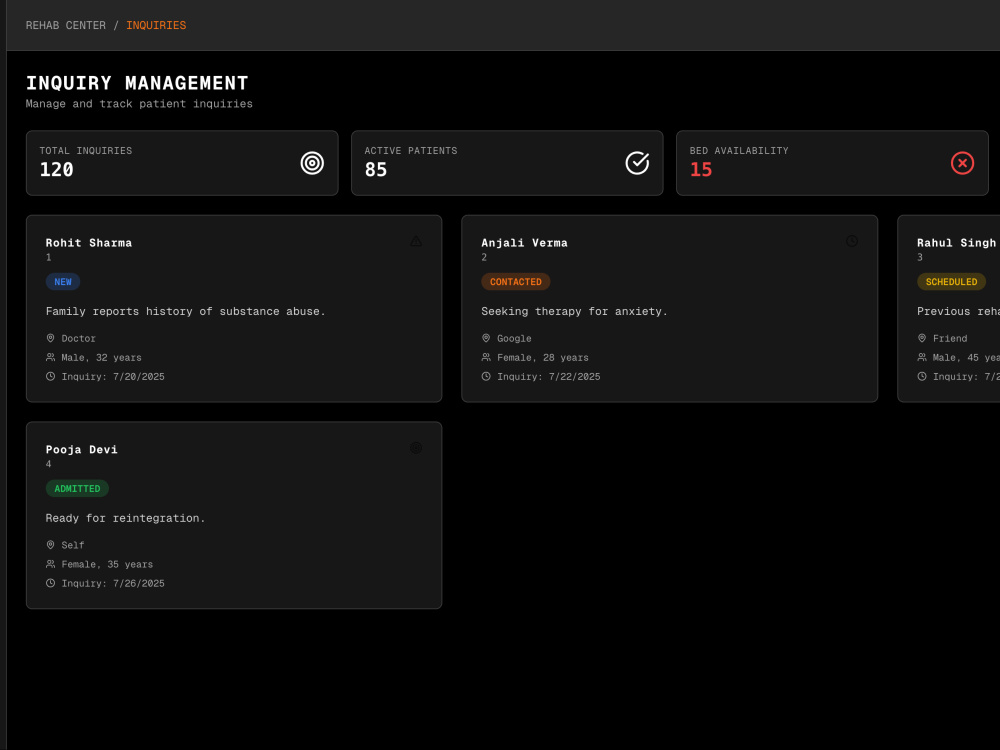This screenshot has height=750, width=1000.
Task: Open Rohit Sharma inquiry name
Action: pyautogui.click(x=89, y=243)
